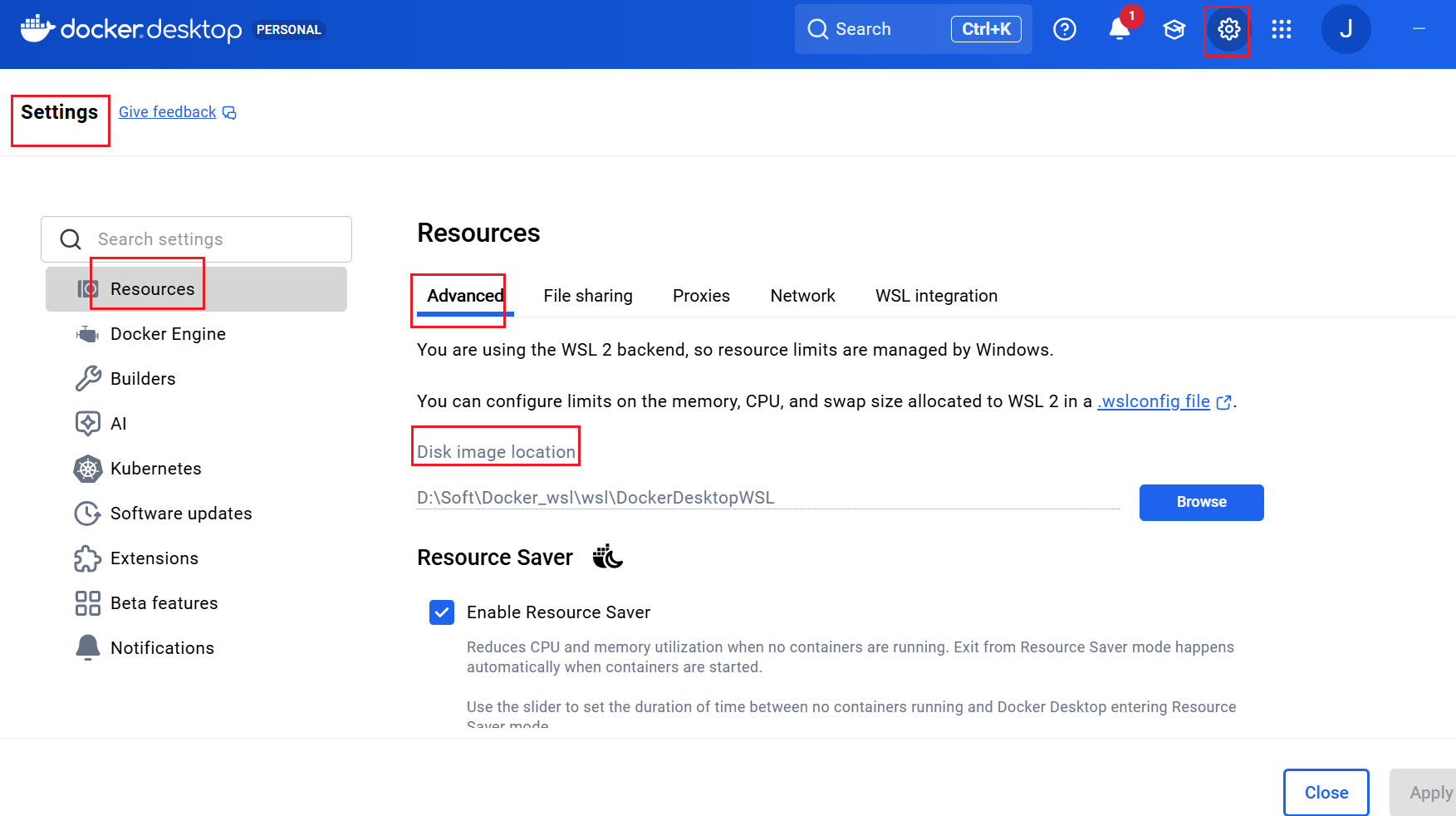Open the J user account avatar
The image size is (1456, 816).
tap(1346, 29)
